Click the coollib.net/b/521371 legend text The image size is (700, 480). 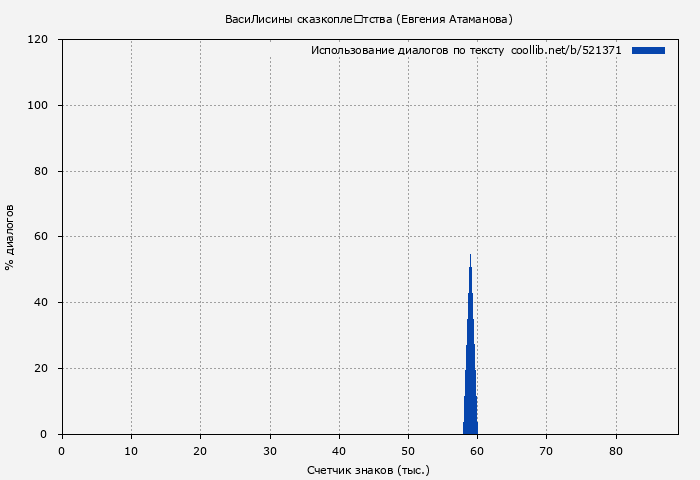[566, 50]
